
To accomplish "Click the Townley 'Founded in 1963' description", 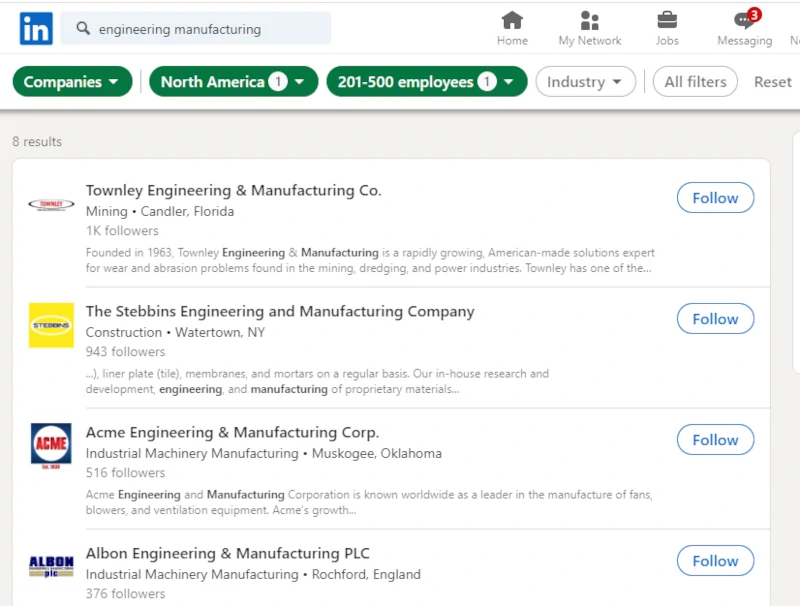I will [370, 260].
